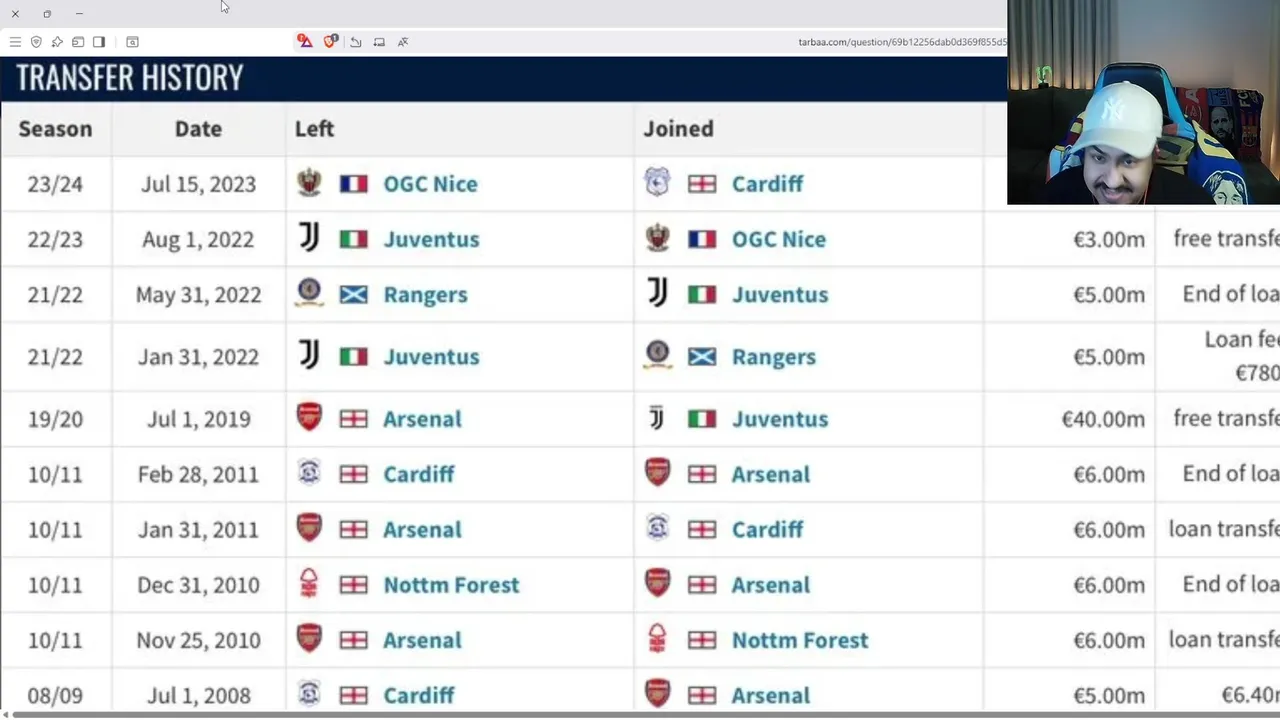Open the browser hamburger menu

(x=15, y=42)
